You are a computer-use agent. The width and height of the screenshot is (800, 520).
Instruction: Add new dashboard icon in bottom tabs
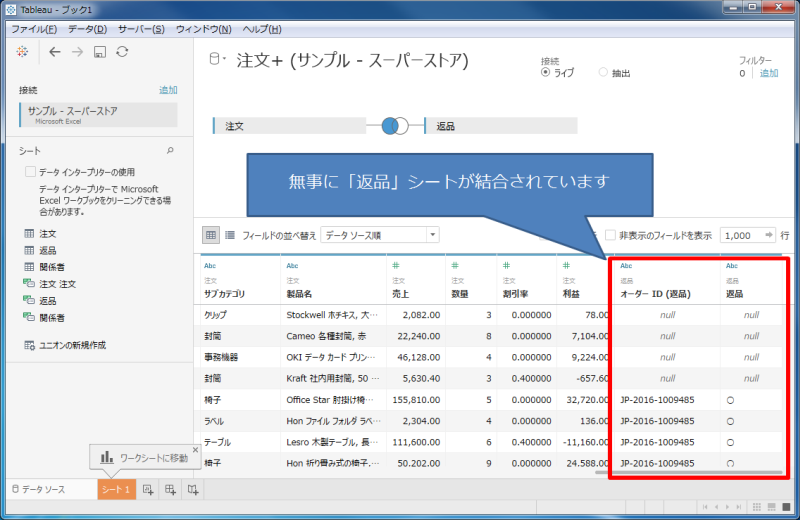(x=170, y=489)
